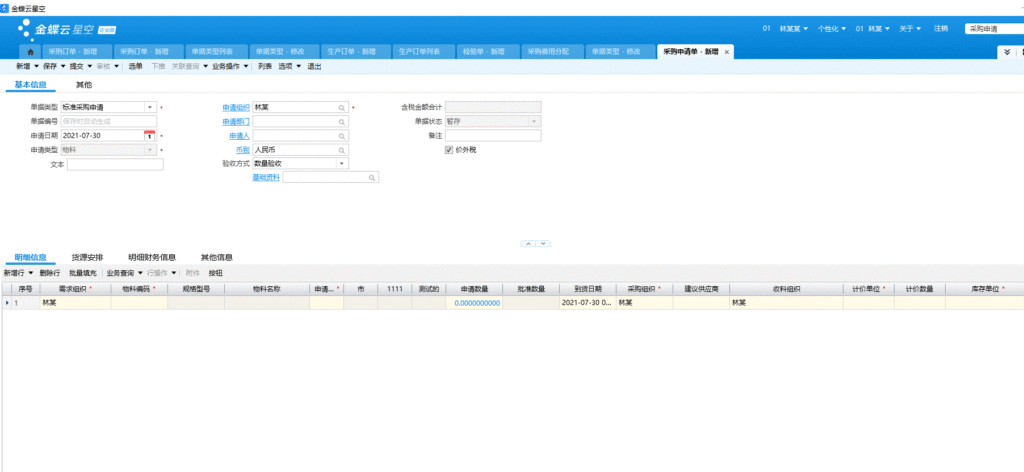This screenshot has height=472, width=1024.
Task: Click the 注销 logout link
Action: (941, 29)
